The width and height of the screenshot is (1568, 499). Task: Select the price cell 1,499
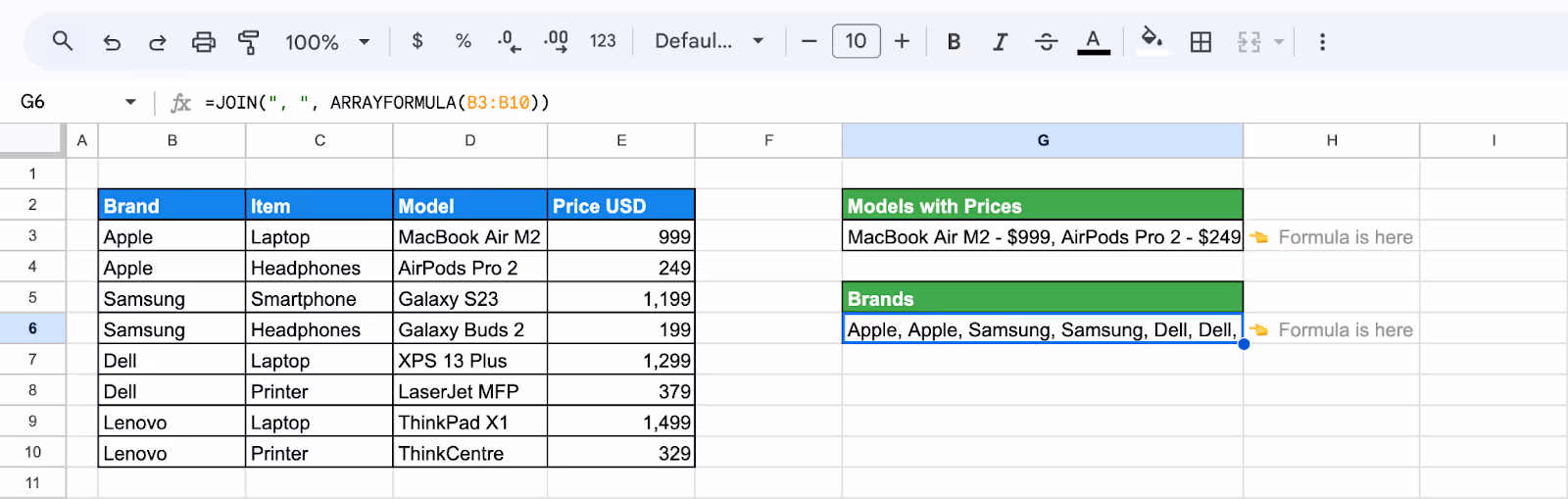[621, 422]
